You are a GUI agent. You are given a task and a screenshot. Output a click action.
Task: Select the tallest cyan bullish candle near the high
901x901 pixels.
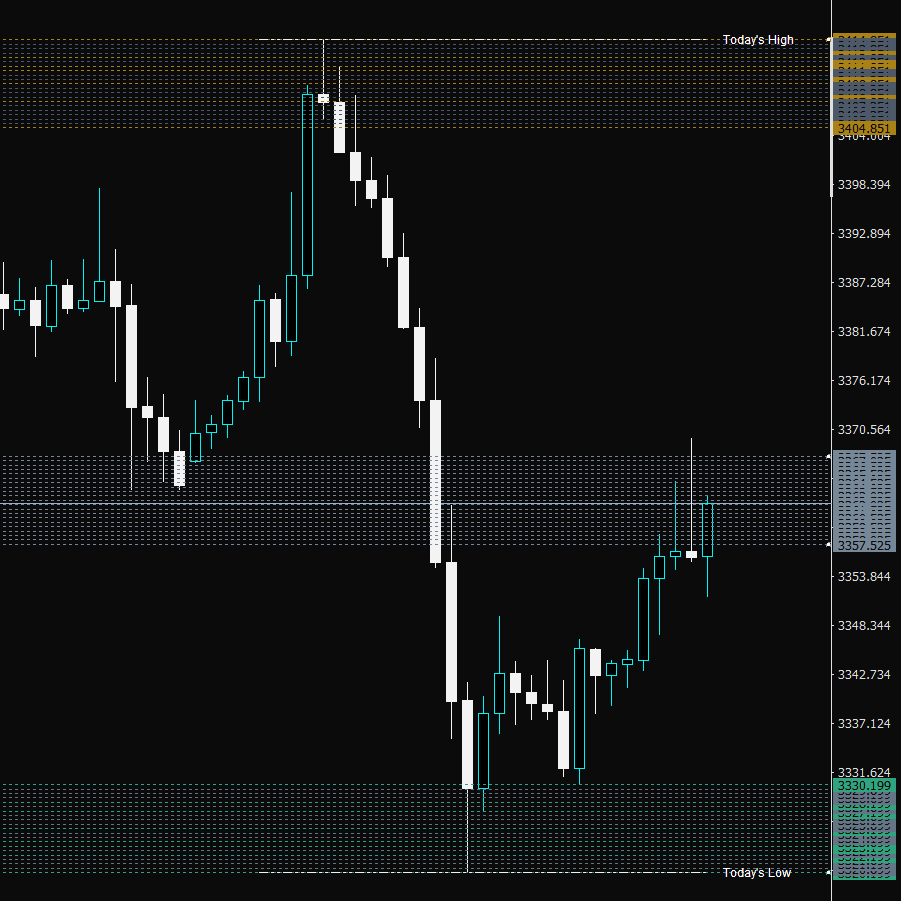[x=307, y=185]
